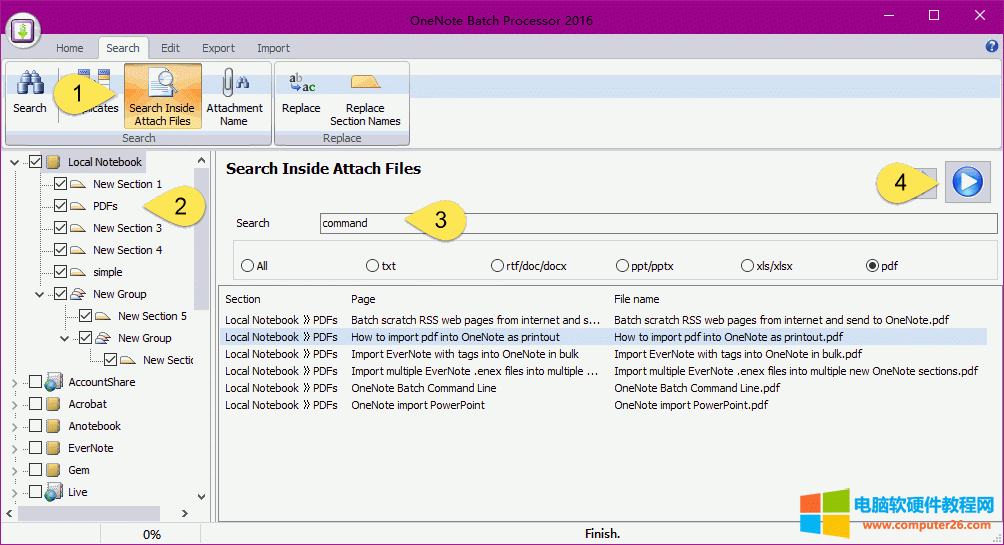Image resolution: width=1004 pixels, height=545 pixels.
Task: Check the AccountShare notebook checkbox
Action: tap(36, 382)
